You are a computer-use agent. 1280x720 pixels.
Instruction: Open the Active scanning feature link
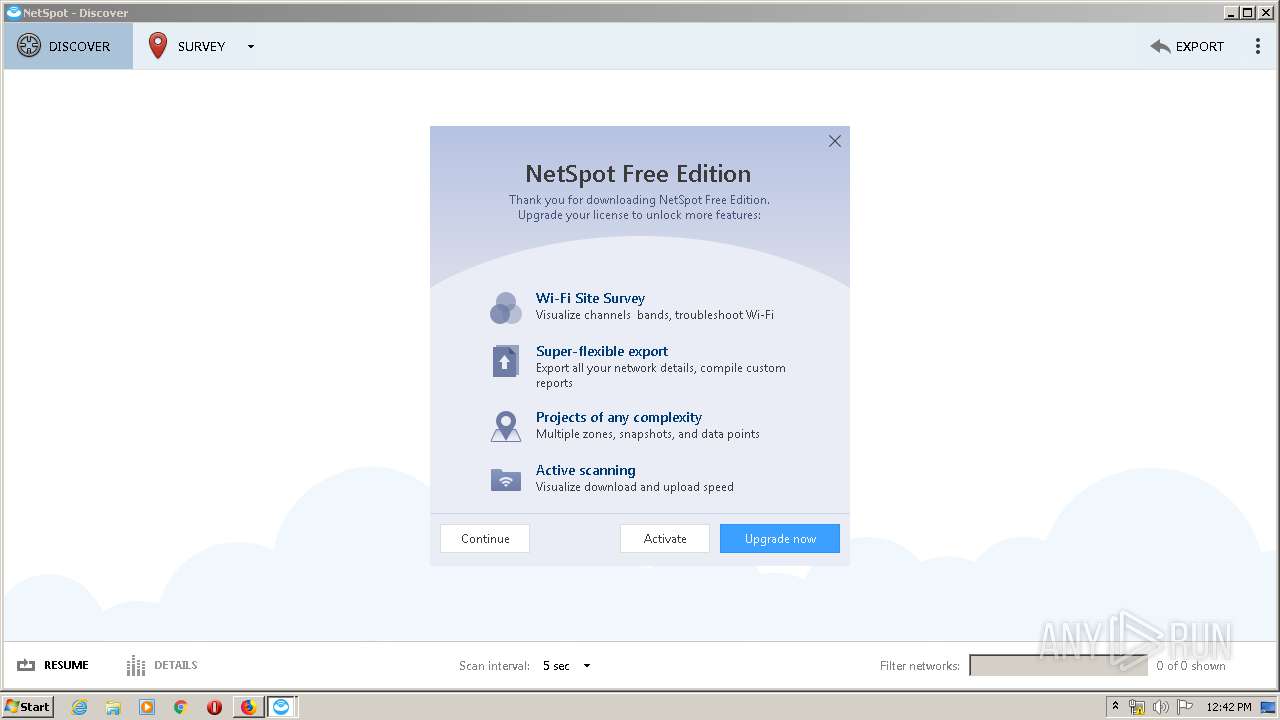pyautogui.click(x=585, y=470)
